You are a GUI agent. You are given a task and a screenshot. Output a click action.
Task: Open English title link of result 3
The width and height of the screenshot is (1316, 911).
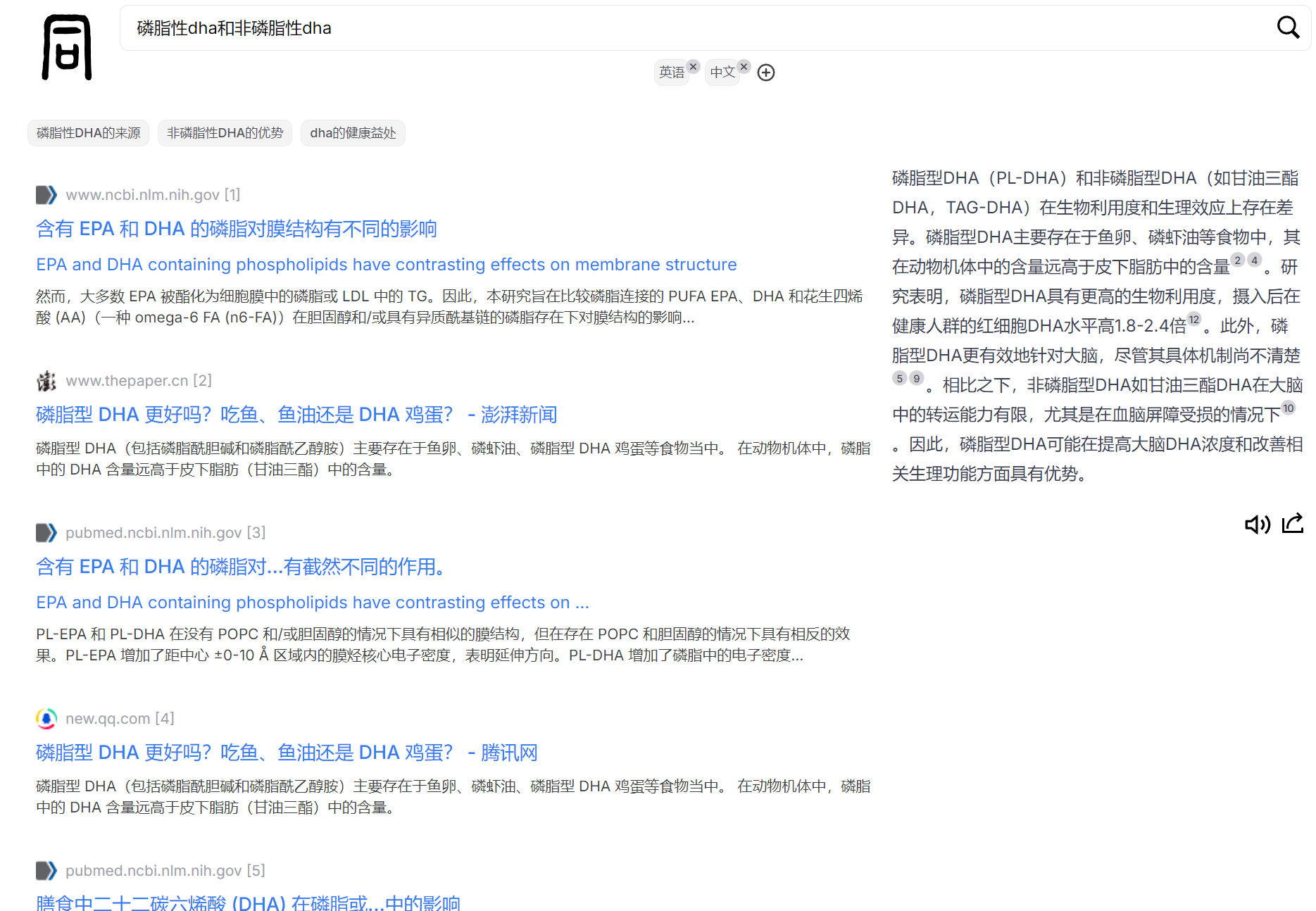[x=312, y=603]
